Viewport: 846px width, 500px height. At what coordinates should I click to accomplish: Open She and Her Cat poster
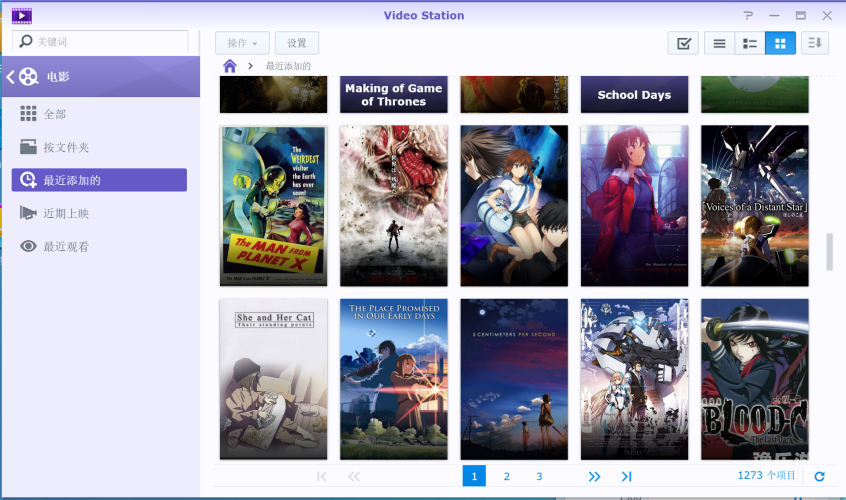point(274,379)
